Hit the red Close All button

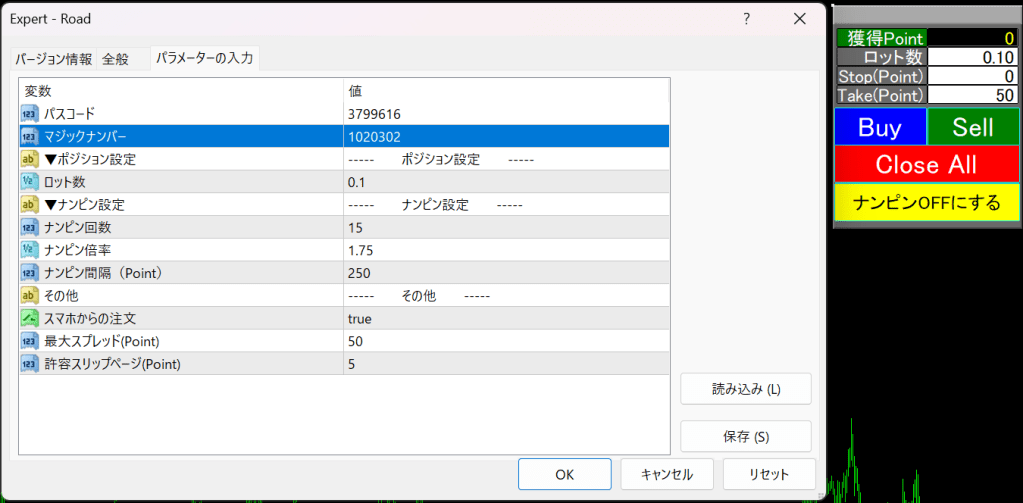pos(926,164)
